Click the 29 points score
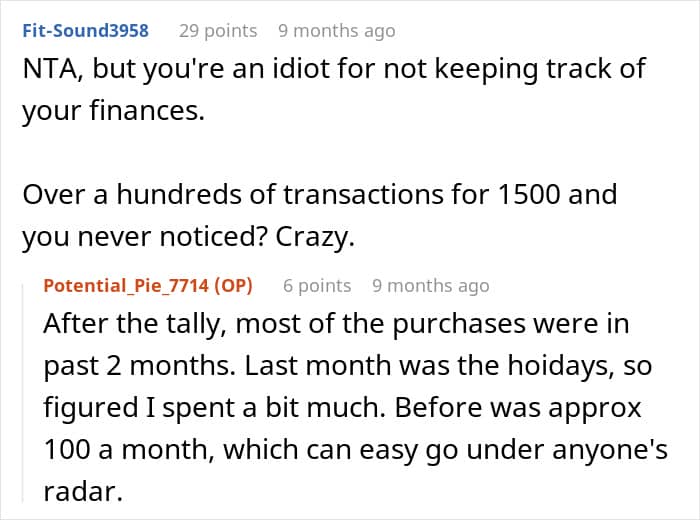700x520 pixels. tap(217, 31)
